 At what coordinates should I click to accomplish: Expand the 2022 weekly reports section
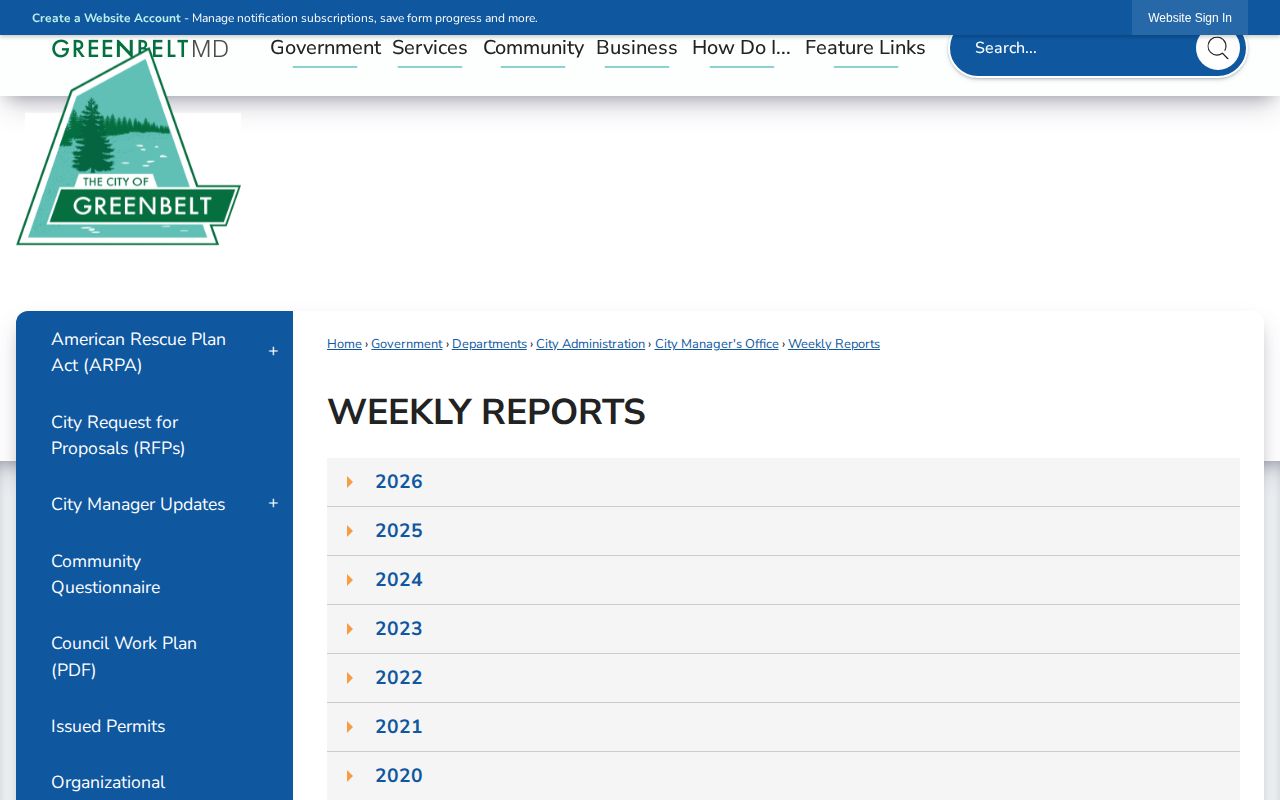click(x=783, y=678)
